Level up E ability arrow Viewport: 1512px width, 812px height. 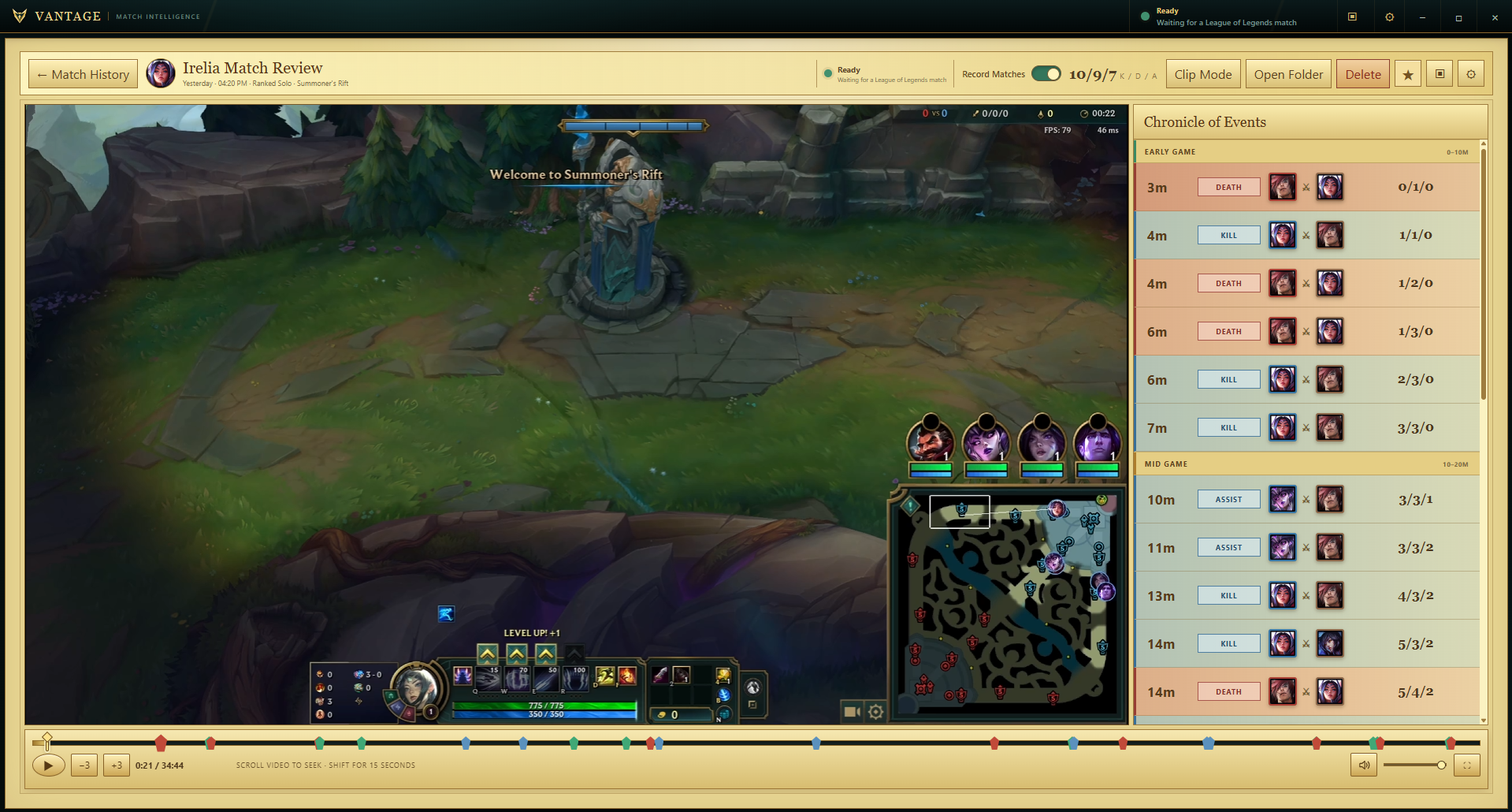pos(546,654)
